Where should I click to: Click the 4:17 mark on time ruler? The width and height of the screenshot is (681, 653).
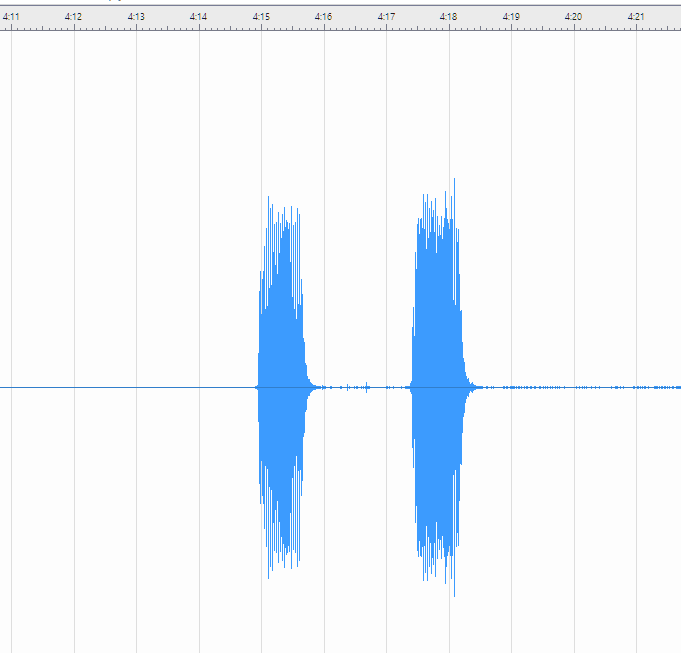[387, 17]
